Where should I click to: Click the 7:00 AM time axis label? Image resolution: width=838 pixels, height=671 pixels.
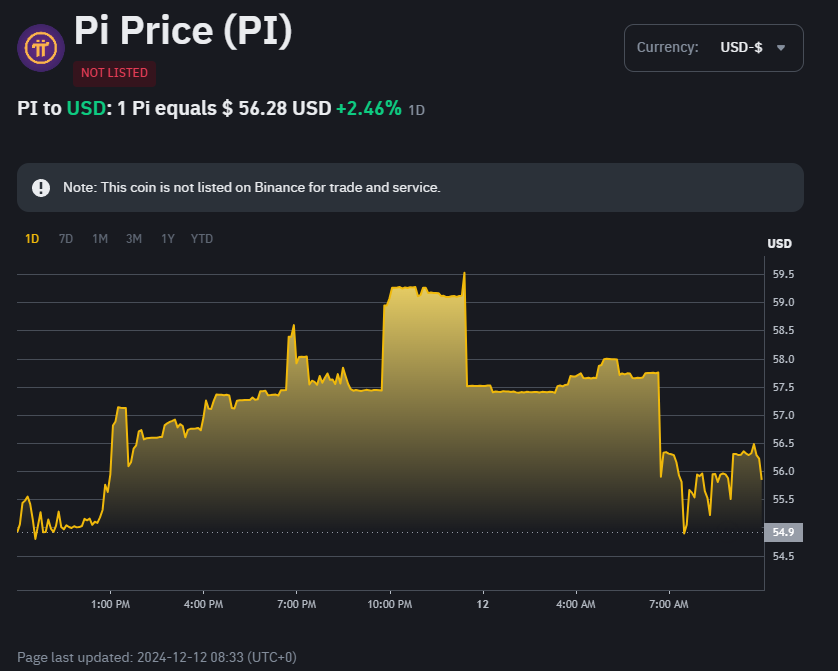669,604
